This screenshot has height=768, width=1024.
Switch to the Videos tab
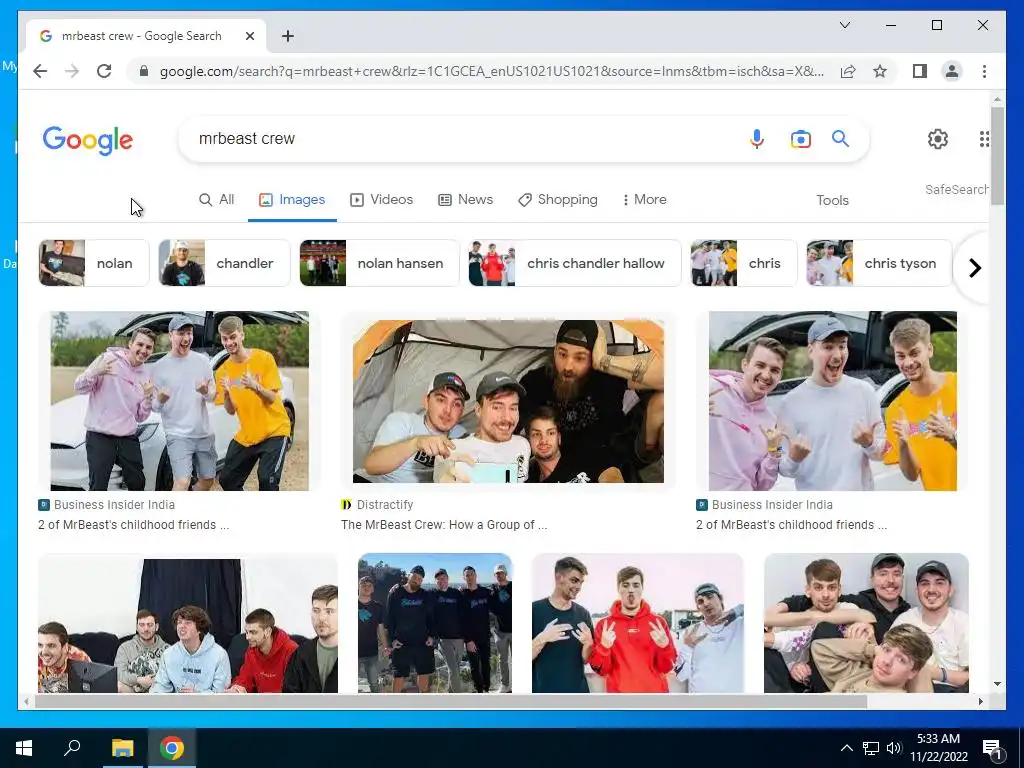pos(381,200)
